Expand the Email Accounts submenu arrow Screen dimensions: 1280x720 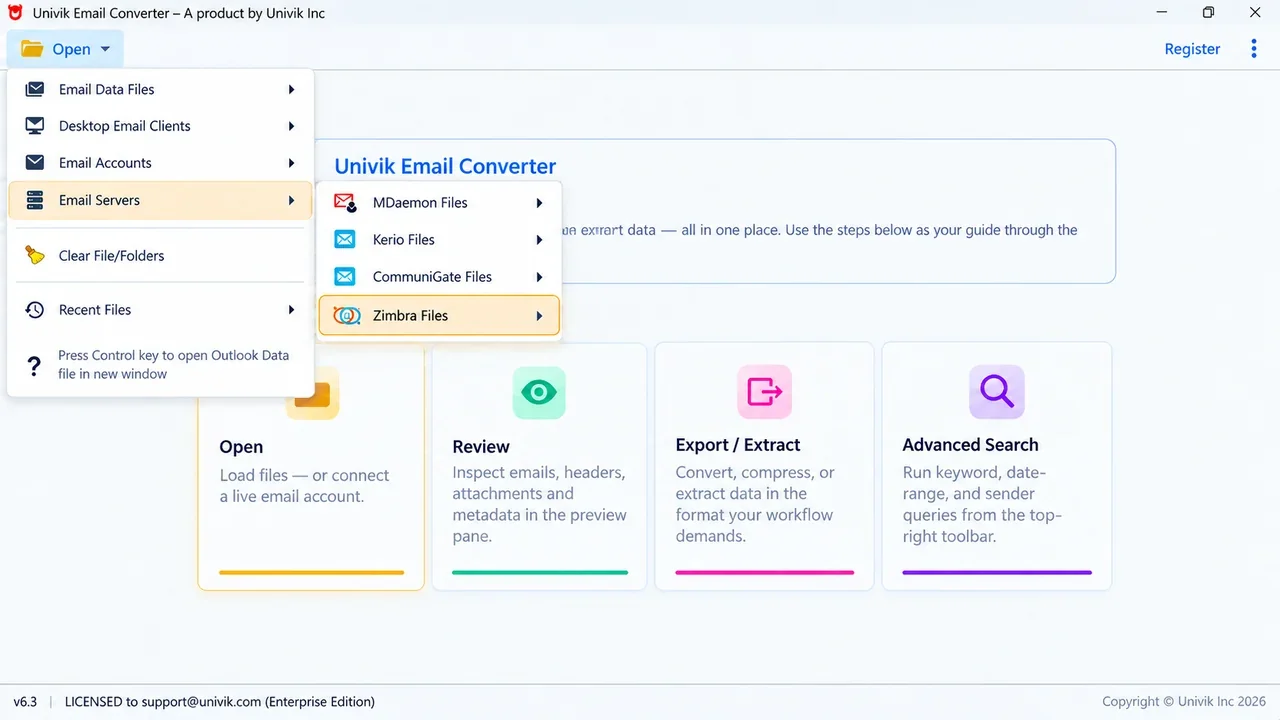pos(291,163)
